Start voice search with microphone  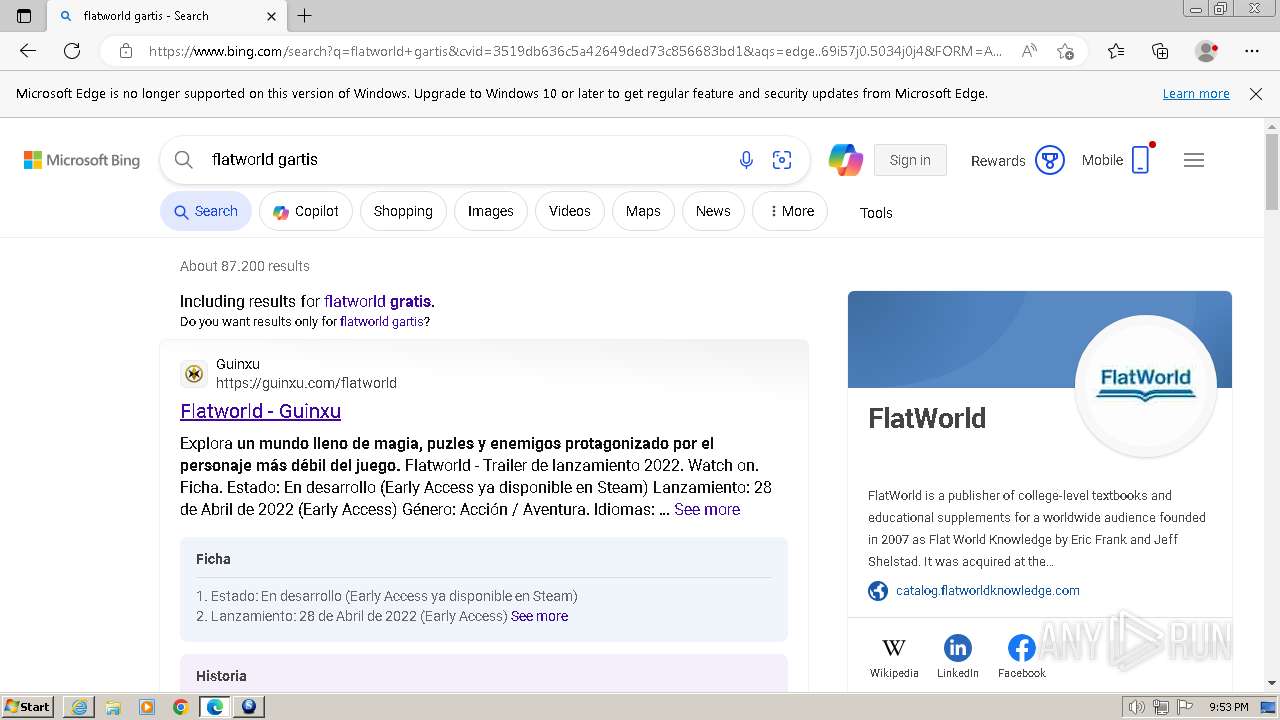[x=746, y=160]
